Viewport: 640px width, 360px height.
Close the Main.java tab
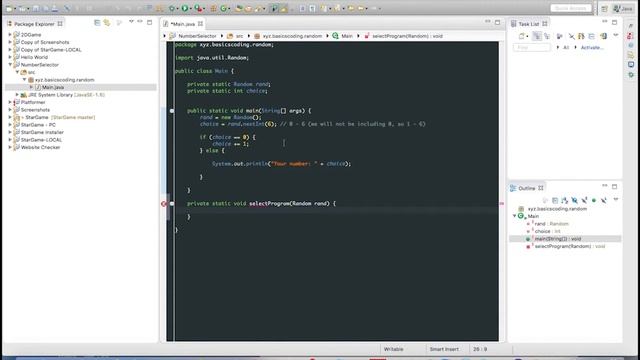tap(200, 24)
